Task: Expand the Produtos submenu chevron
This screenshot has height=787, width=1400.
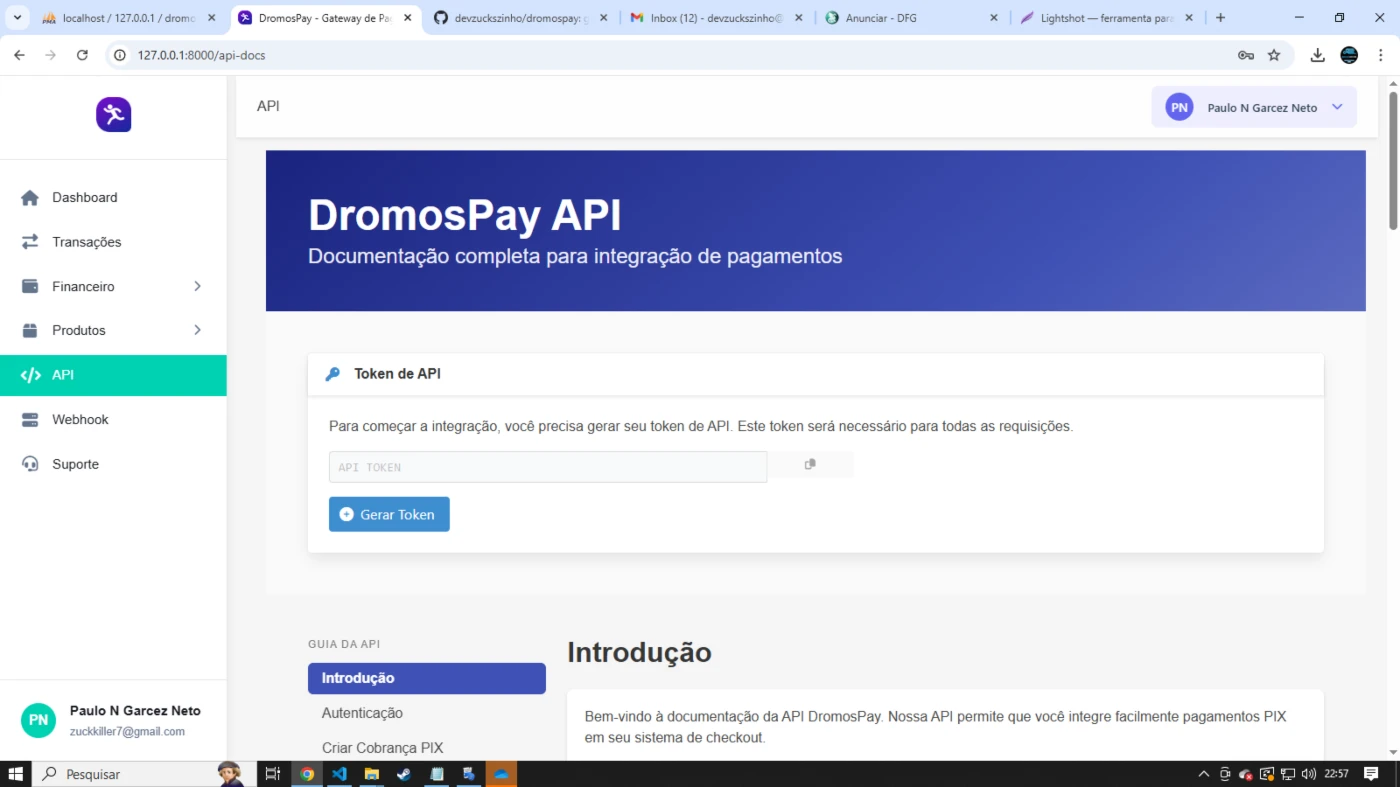Action: point(197,331)
